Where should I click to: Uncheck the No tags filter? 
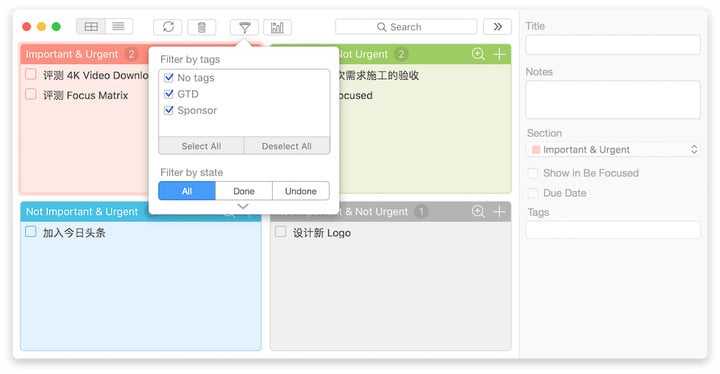tap(169, 77)
